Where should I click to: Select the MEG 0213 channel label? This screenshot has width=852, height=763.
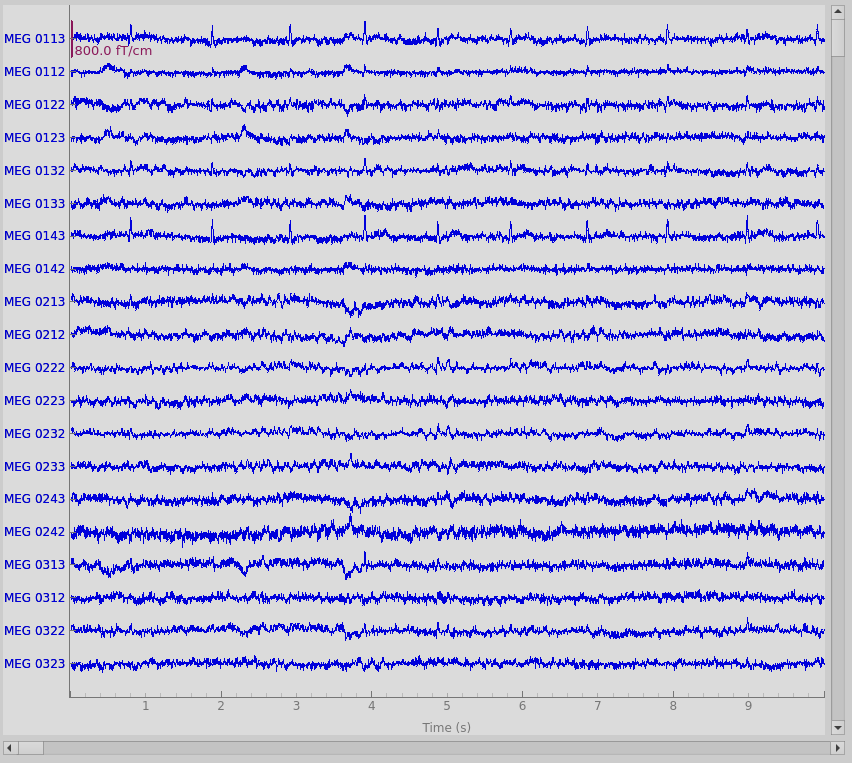coord(35,302)
